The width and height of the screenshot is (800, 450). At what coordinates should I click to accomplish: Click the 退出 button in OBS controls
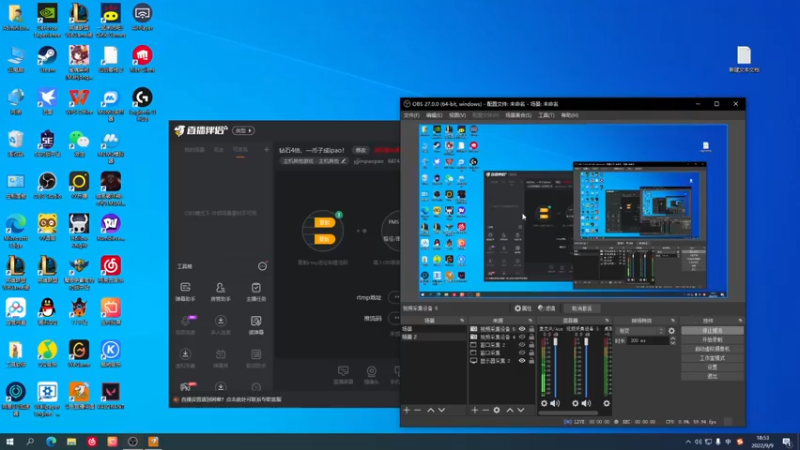tap(712, 376)
